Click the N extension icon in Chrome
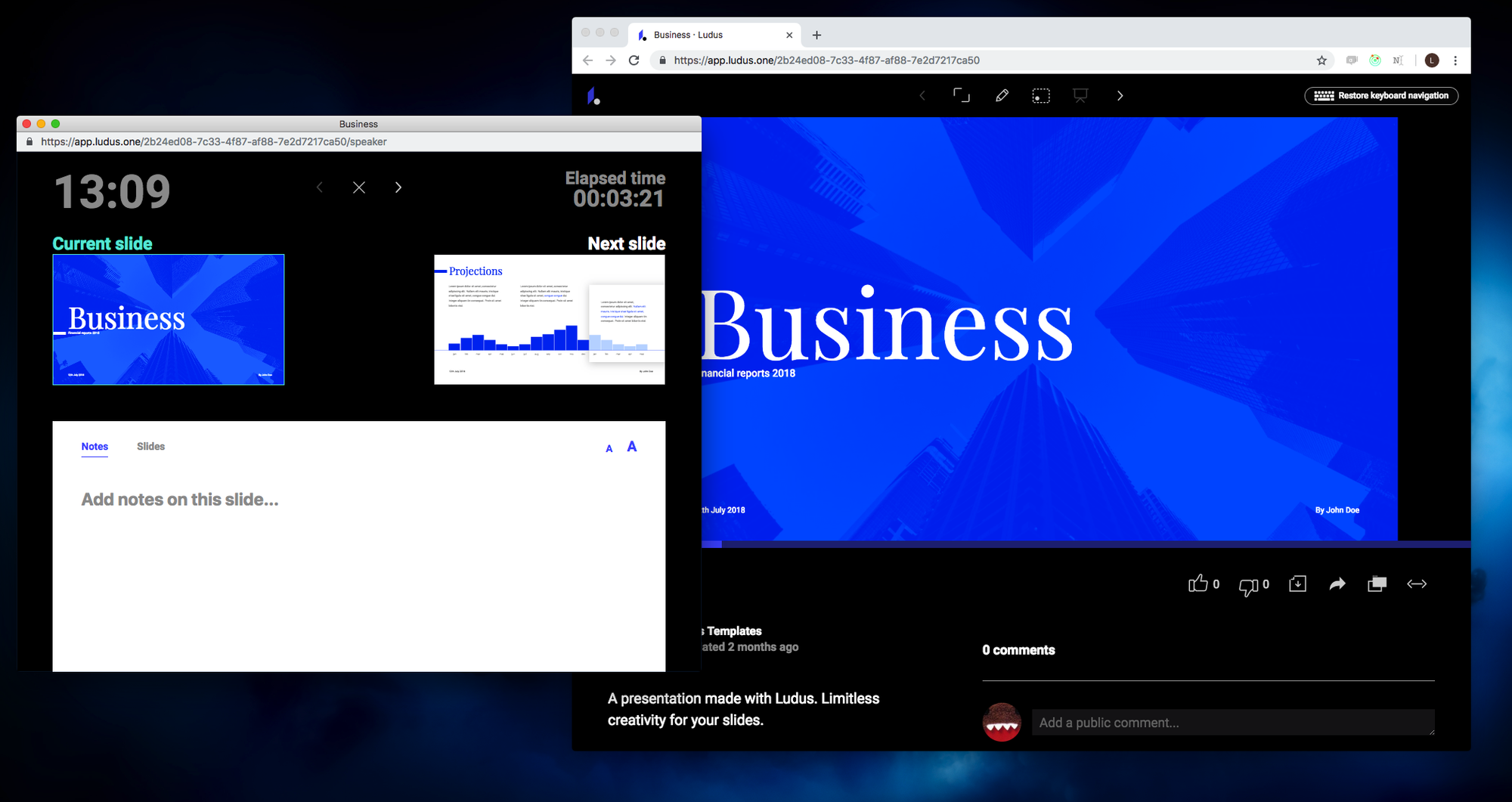This screenshot has height=802, width=1512. [x=1398, y=60]
